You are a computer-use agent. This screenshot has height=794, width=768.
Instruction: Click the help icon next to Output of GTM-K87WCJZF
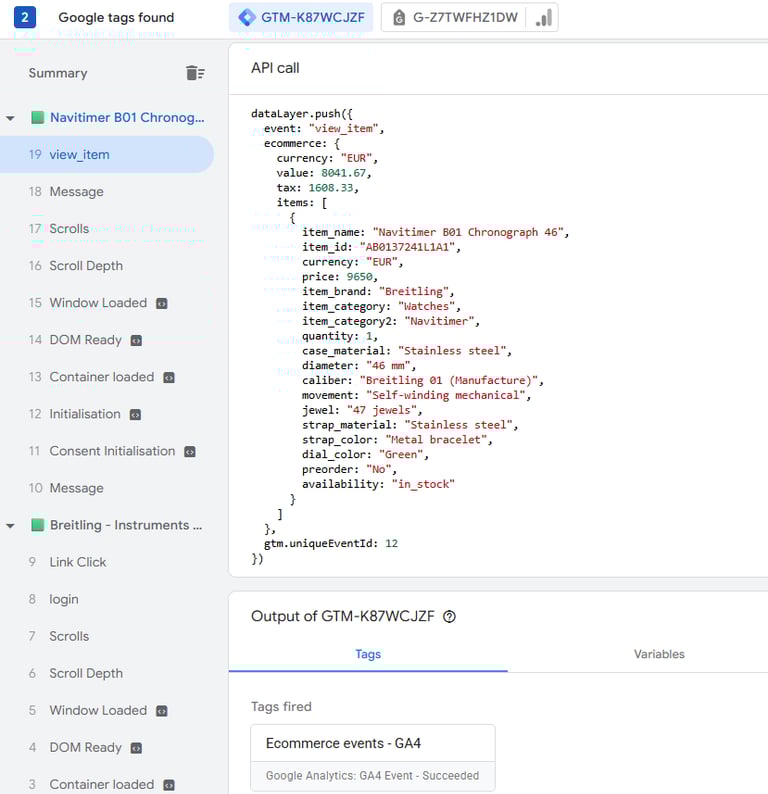click(x=449, y=616)
